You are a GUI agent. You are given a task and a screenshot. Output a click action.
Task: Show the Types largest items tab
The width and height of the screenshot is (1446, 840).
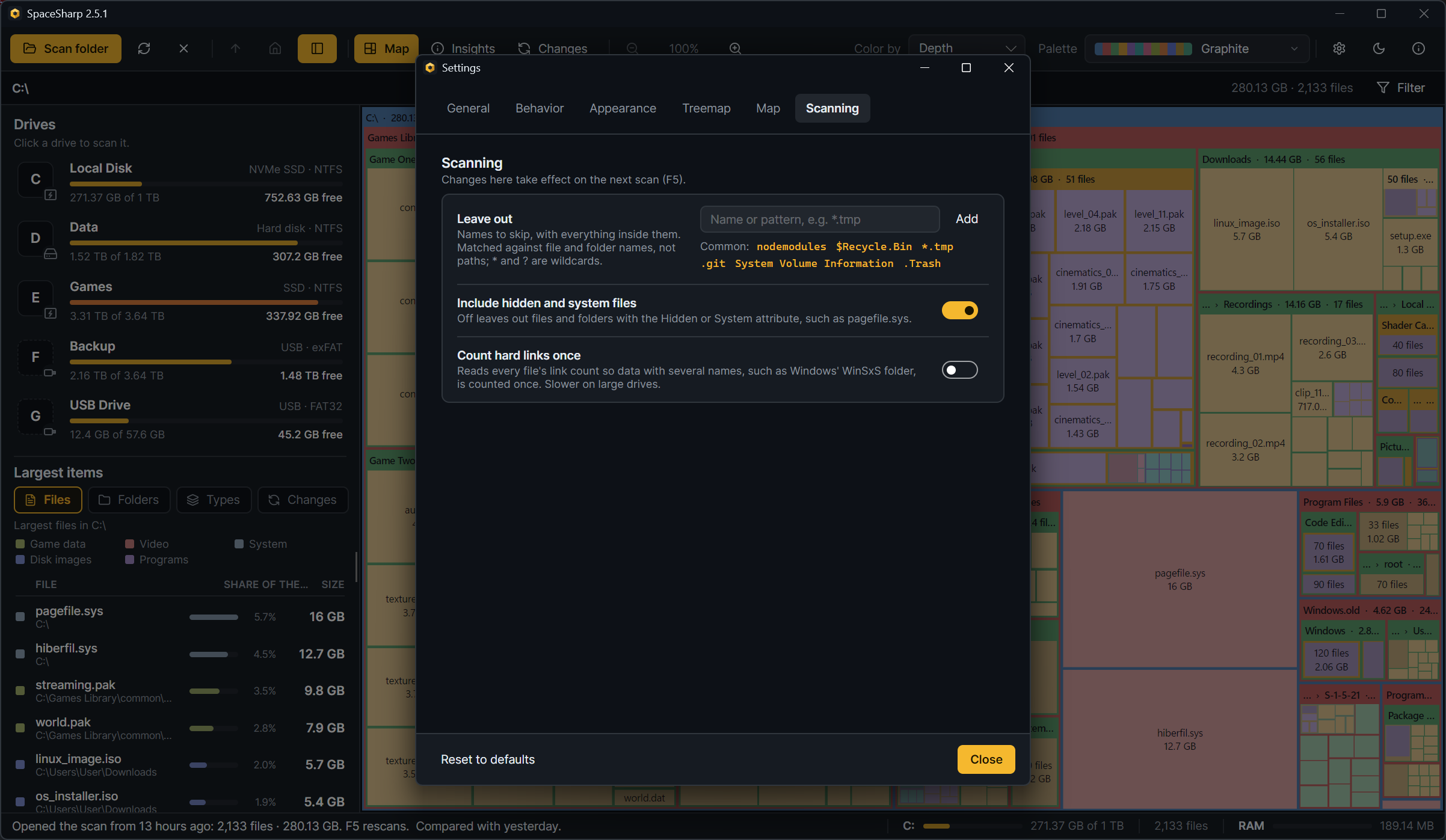(x=214, y=500)
